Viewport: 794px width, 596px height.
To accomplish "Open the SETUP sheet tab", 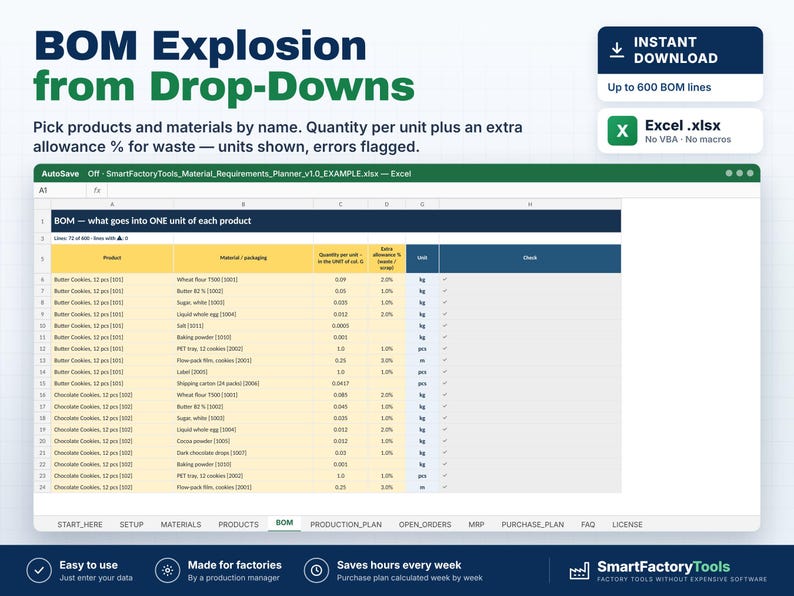I will tap(132, 525).
